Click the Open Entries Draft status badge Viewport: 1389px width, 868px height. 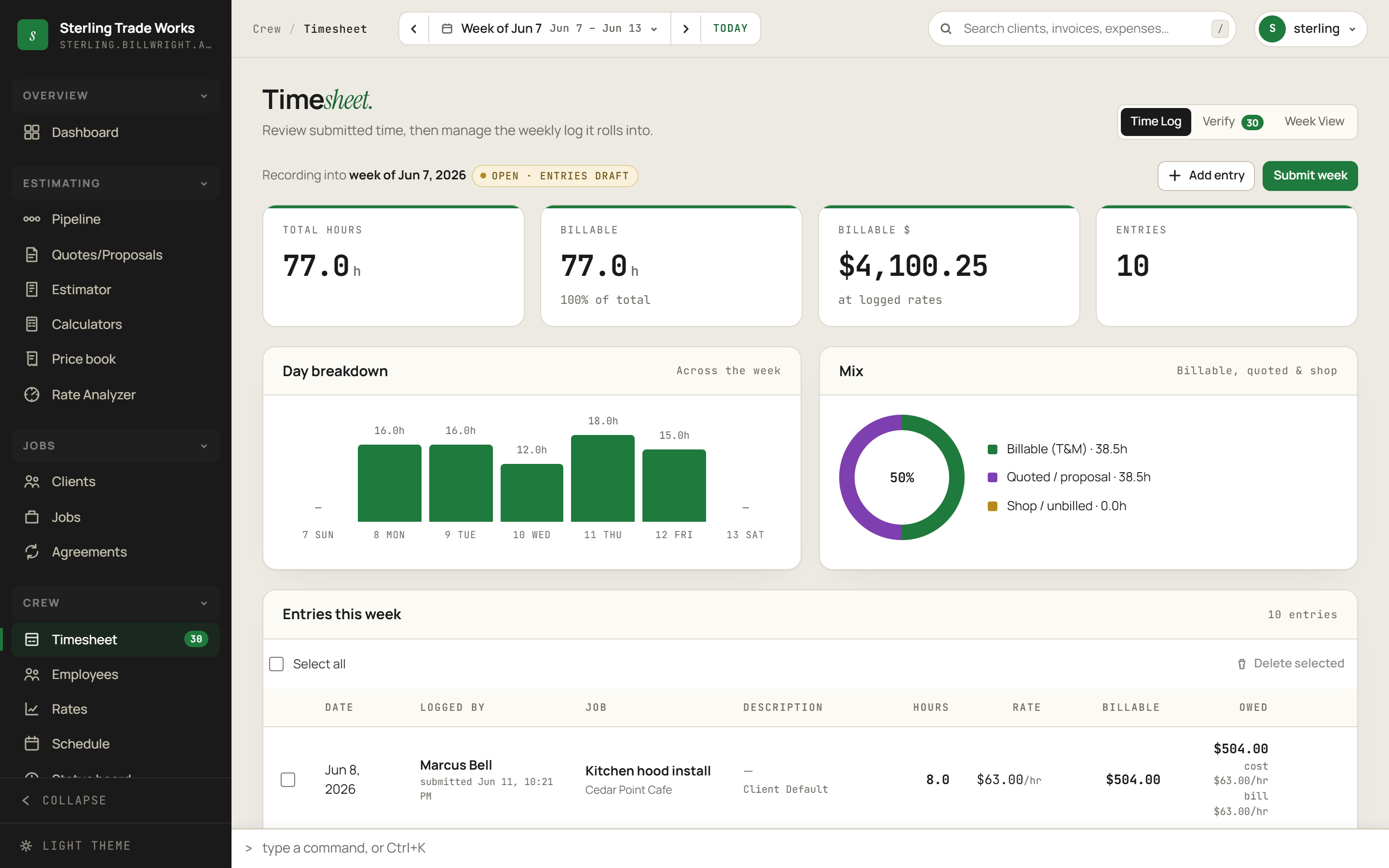[x=555, y=176]
